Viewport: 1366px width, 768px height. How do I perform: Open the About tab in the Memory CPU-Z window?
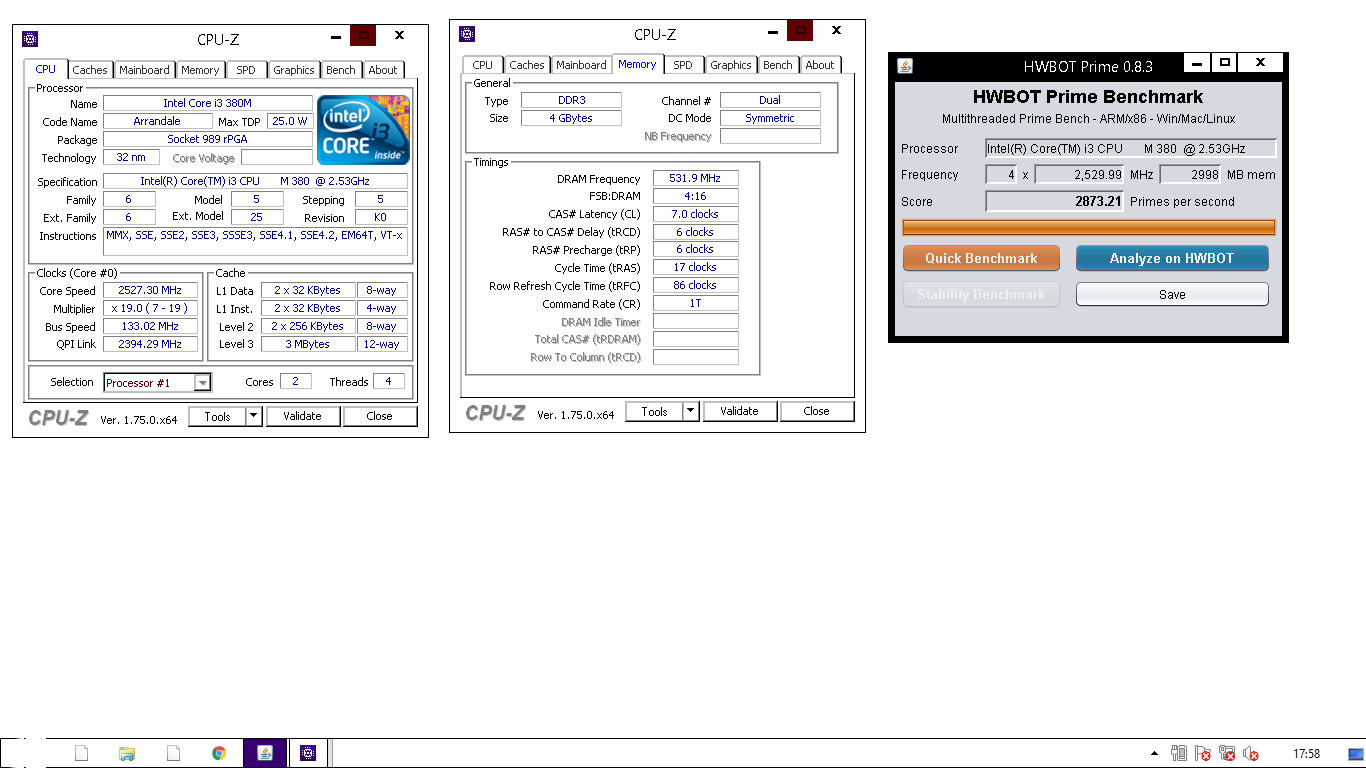point(820,65)
